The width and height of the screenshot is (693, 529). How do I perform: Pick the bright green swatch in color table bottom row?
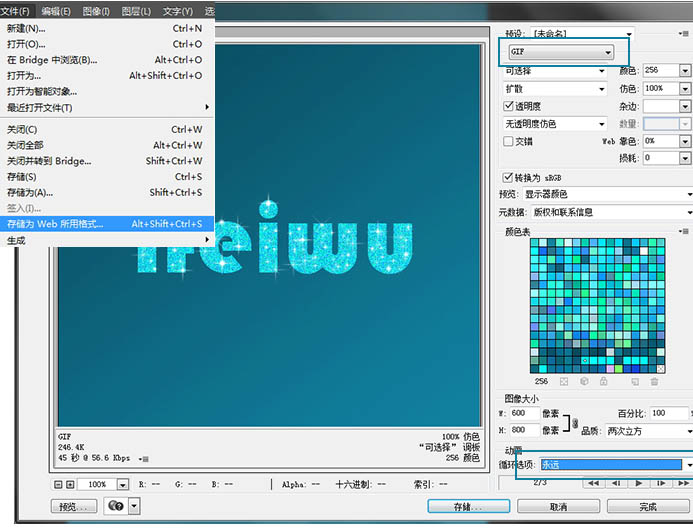619,369
